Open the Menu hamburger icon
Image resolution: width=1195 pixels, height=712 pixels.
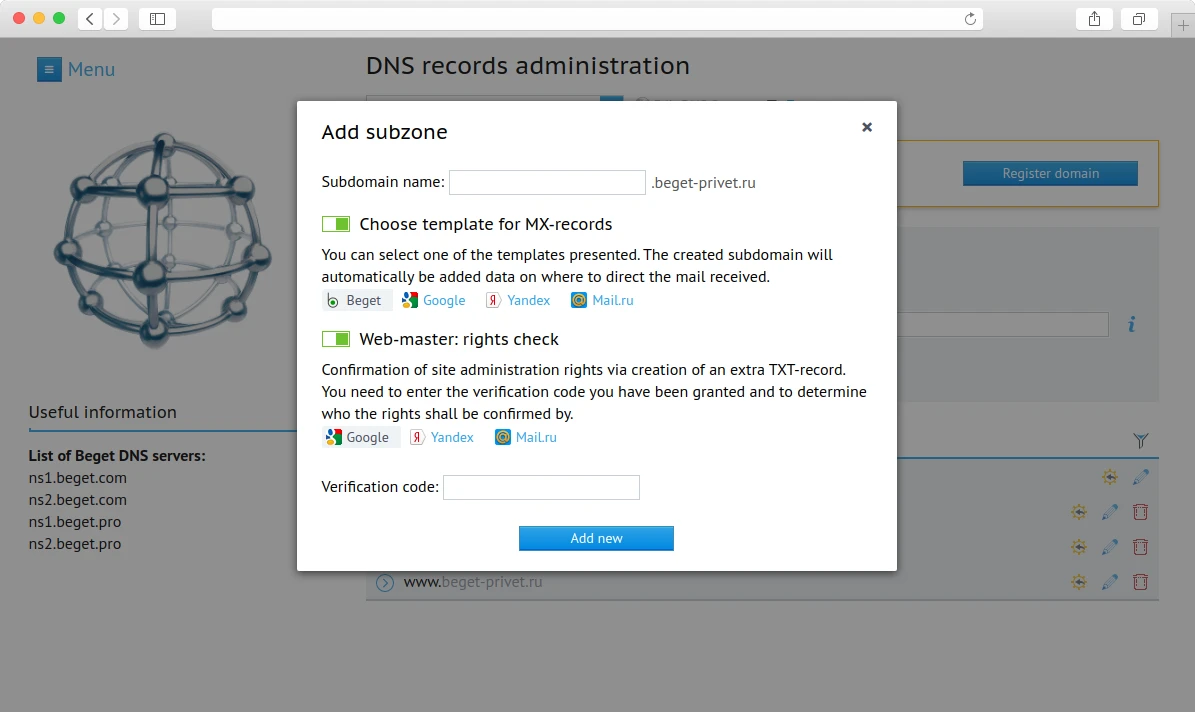click(49, 69)
